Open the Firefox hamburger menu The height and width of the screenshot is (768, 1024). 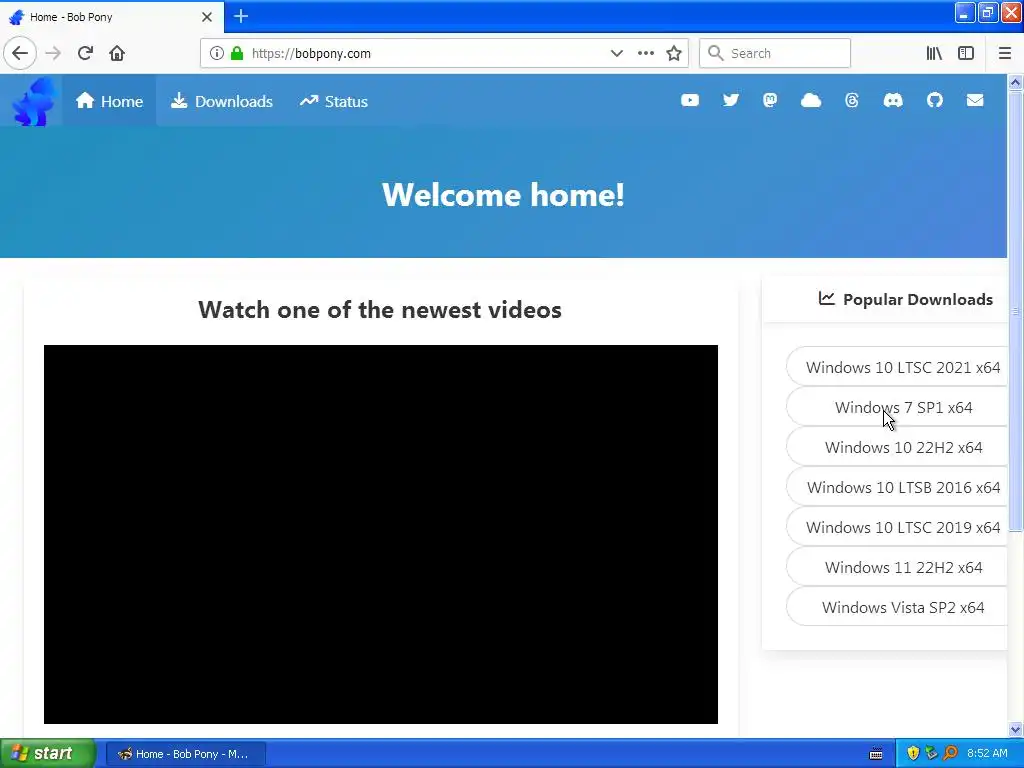1004,53
